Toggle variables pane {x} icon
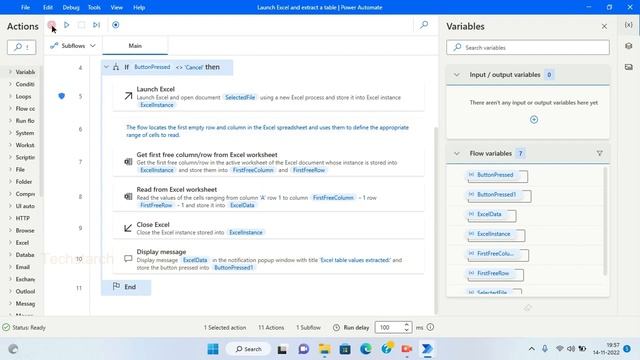Screen dimensions: 640x360 pos(629,25)
